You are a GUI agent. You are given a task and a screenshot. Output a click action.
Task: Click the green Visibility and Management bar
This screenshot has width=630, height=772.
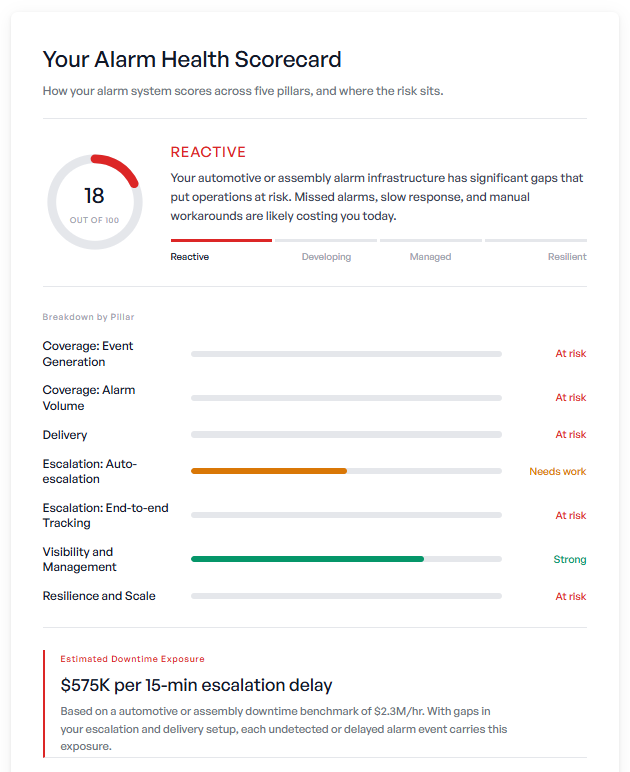tap(307, 559)
